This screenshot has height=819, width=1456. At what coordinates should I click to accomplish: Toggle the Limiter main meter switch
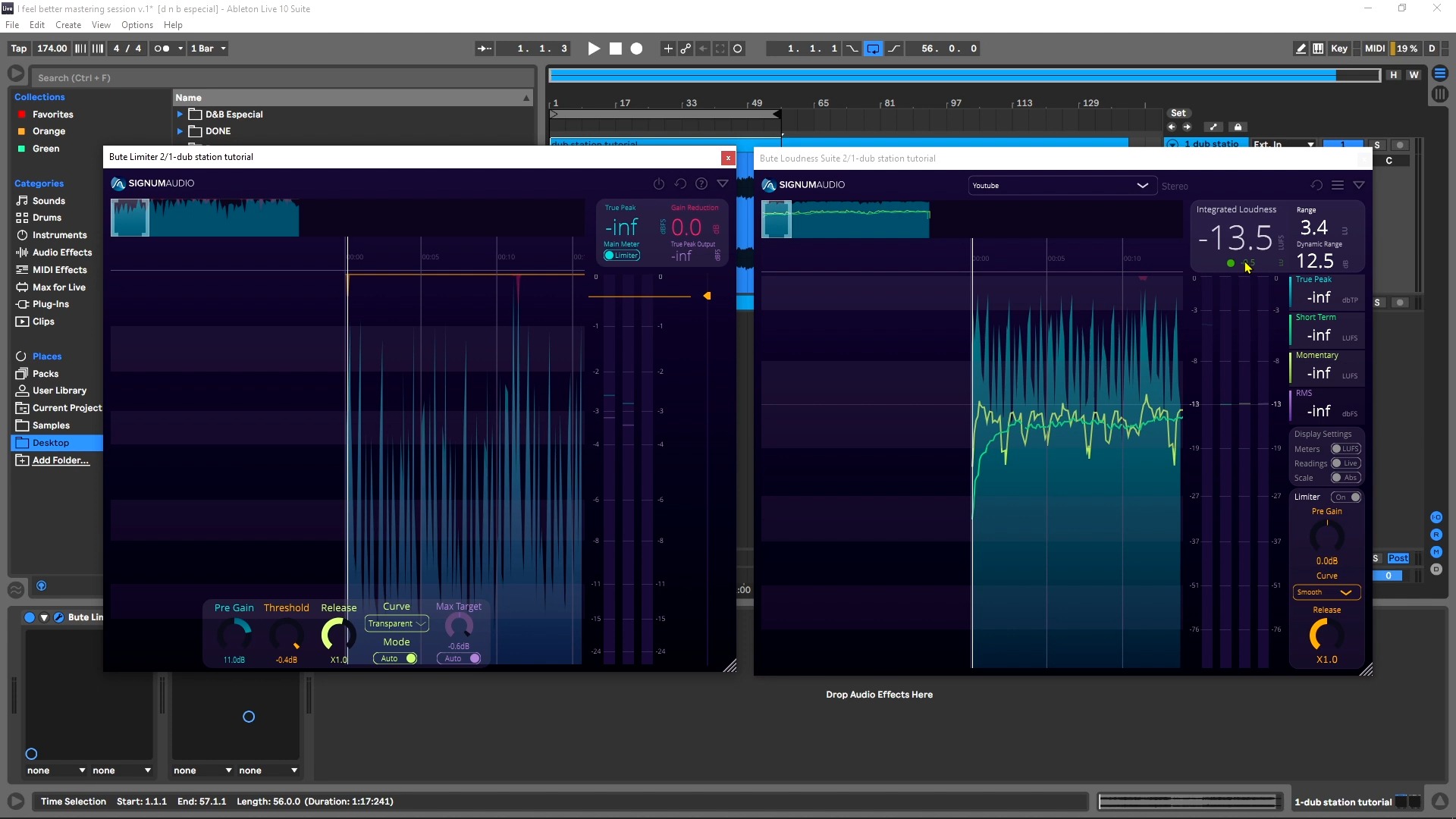pos(622,256)
